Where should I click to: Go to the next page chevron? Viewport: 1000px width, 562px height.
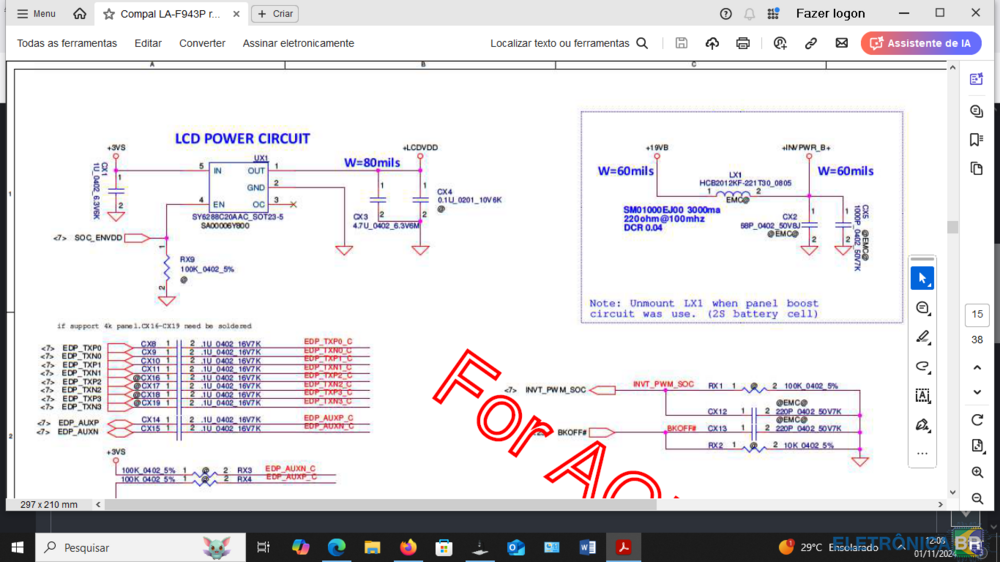[x=977, y=390]
